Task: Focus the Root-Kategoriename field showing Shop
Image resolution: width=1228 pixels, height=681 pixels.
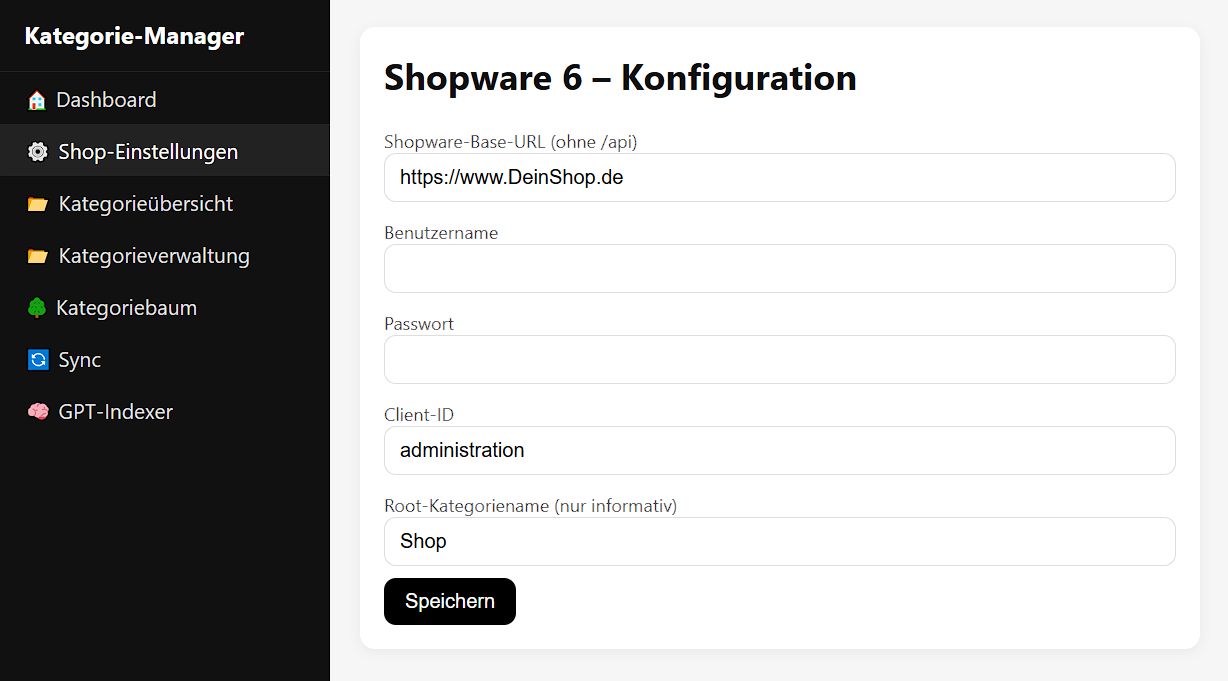Action: click(779, 541)
